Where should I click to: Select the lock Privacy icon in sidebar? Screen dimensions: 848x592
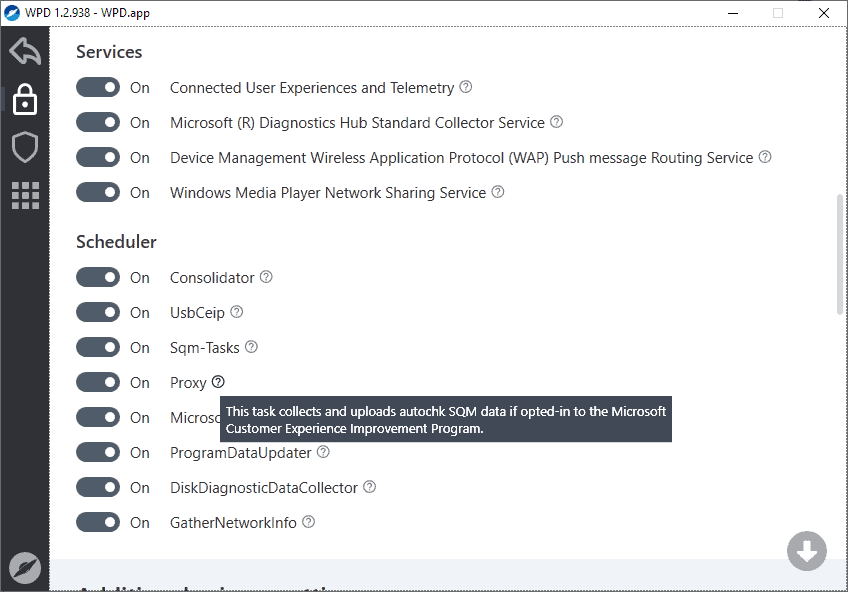point(24,100)
